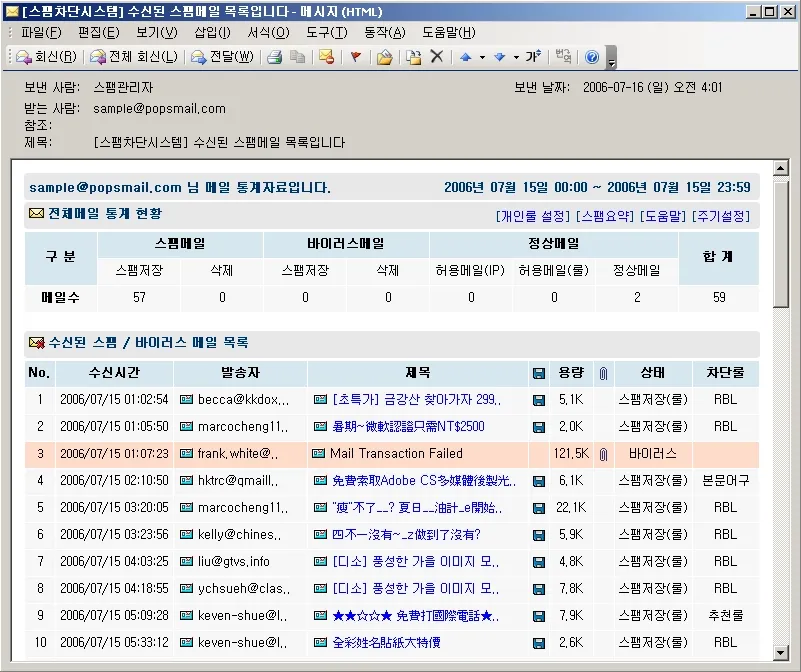Click the attachment column header paperclip
The height and width of the screenshot is (672, 801).
(603, 374)
